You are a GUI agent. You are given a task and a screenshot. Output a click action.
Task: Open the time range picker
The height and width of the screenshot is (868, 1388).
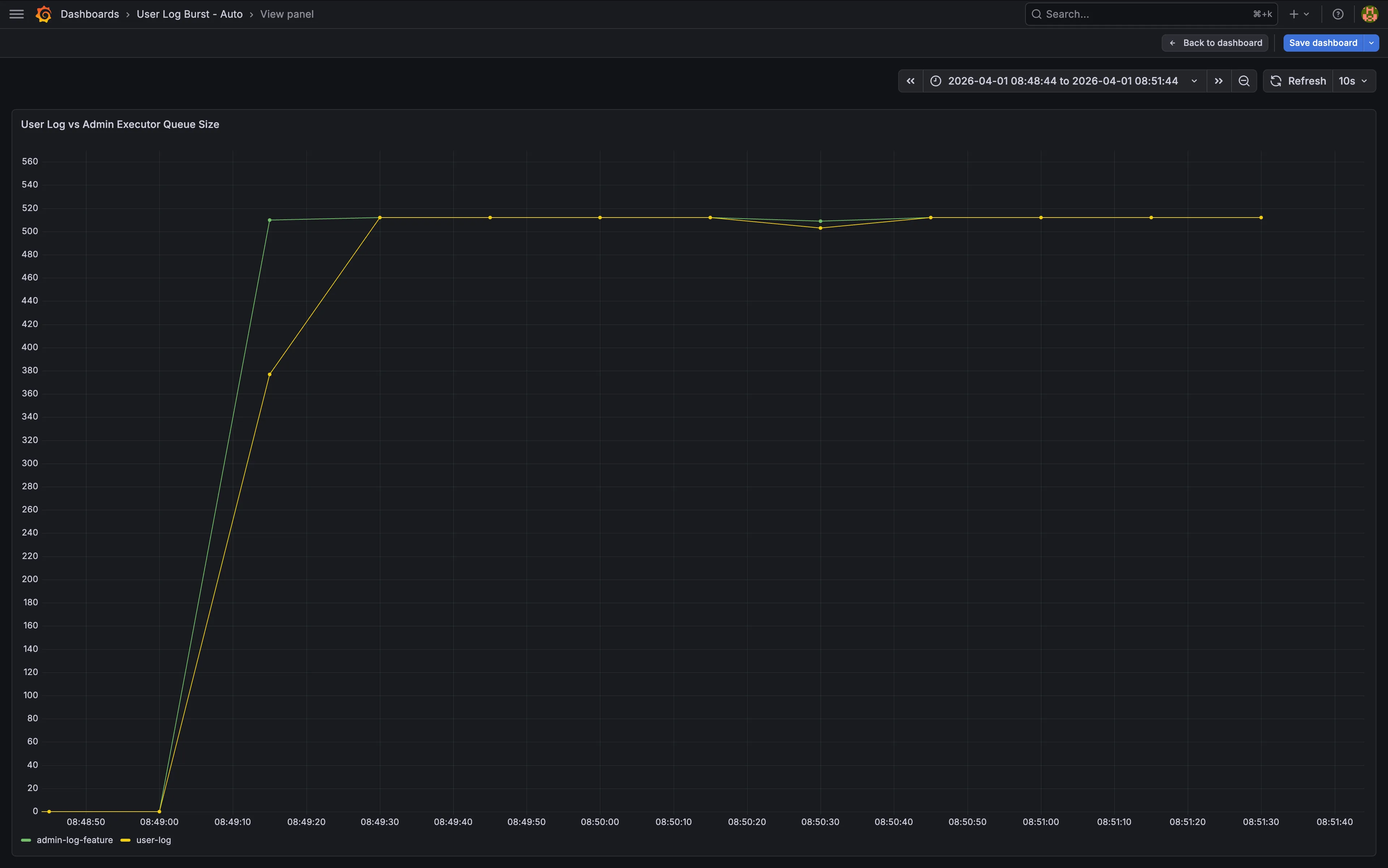tap(1064, 81)
